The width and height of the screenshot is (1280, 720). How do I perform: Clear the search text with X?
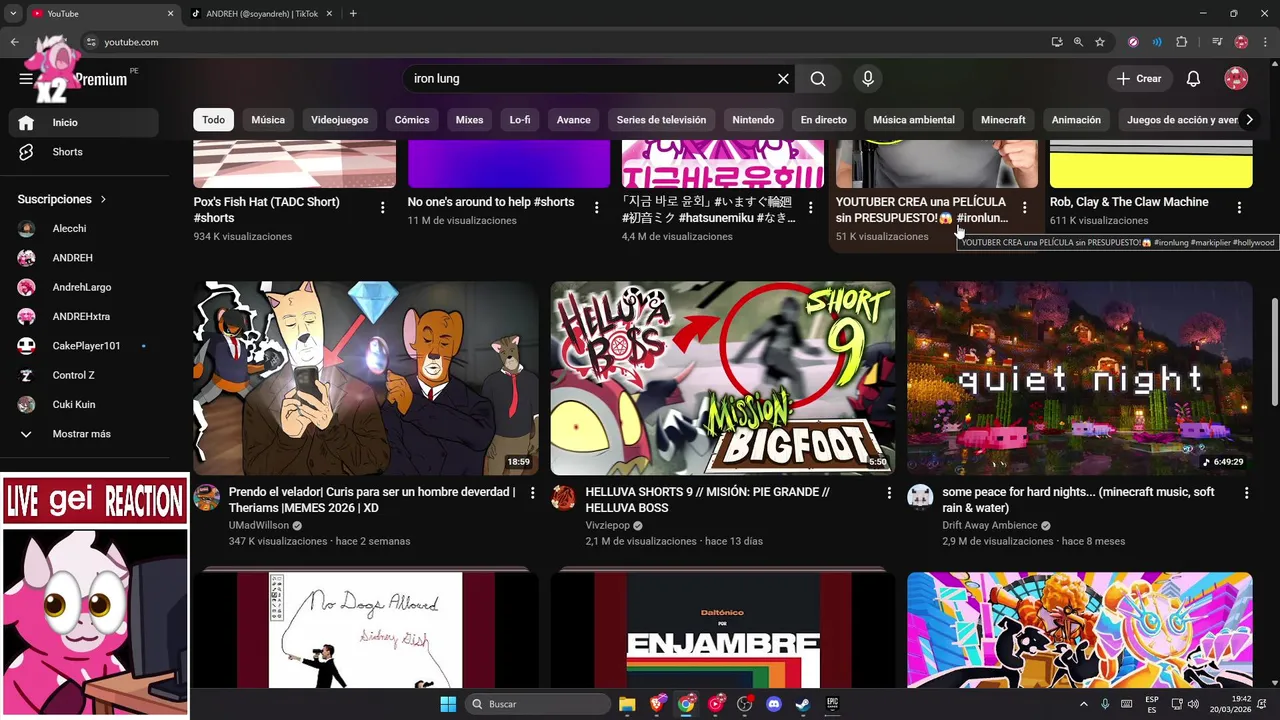click(x=783, y=79)
